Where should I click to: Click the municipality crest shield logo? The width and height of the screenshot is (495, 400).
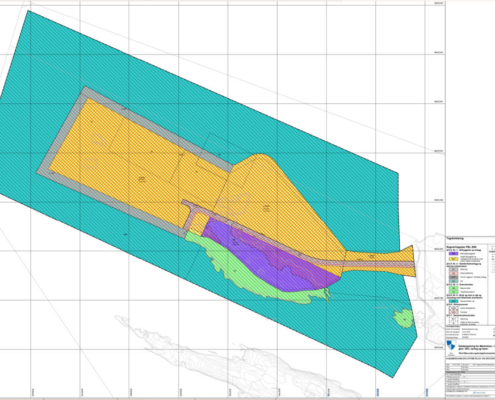pos(451,345)
